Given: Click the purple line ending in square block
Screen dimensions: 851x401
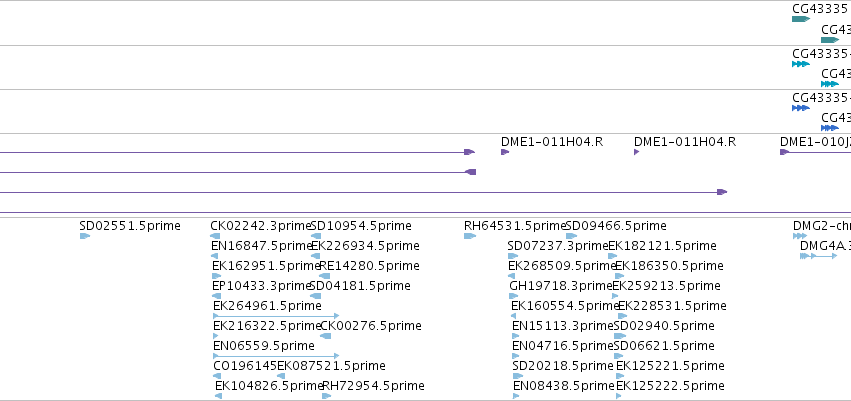Looking at the screenshot, I should click(238, 172).
